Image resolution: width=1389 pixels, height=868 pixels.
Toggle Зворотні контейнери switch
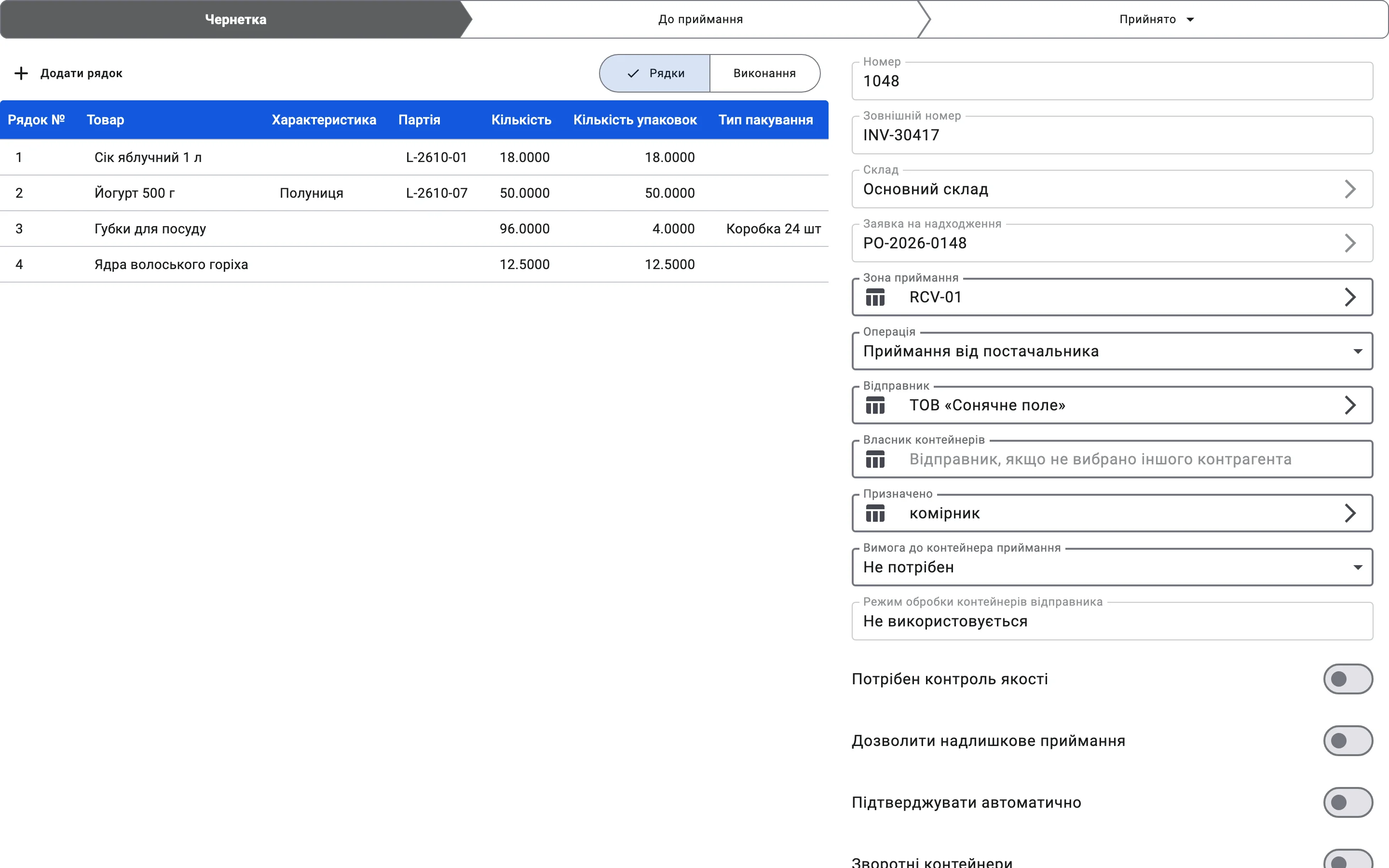[x=1348, y=859]
